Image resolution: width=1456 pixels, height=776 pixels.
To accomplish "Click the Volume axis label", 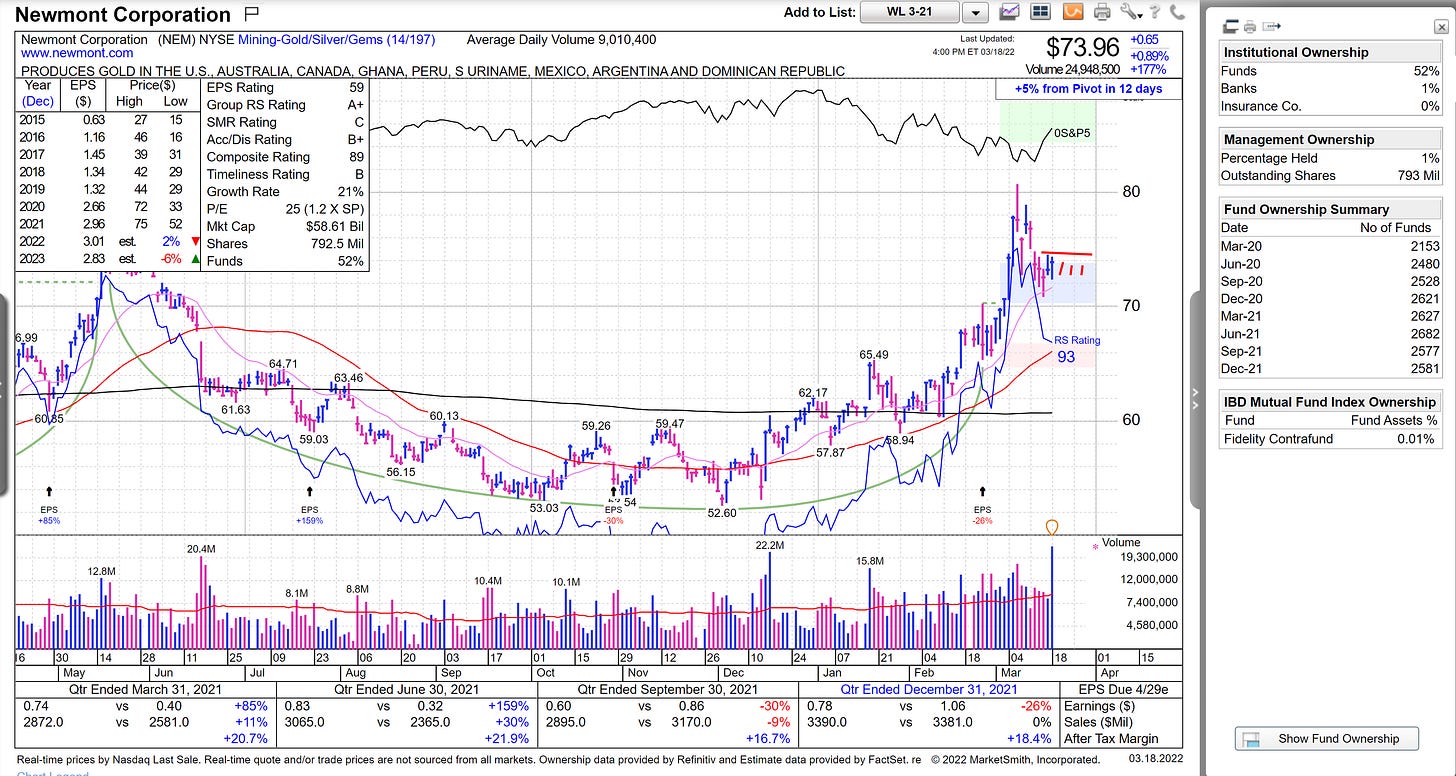I will pos(1121,543).
